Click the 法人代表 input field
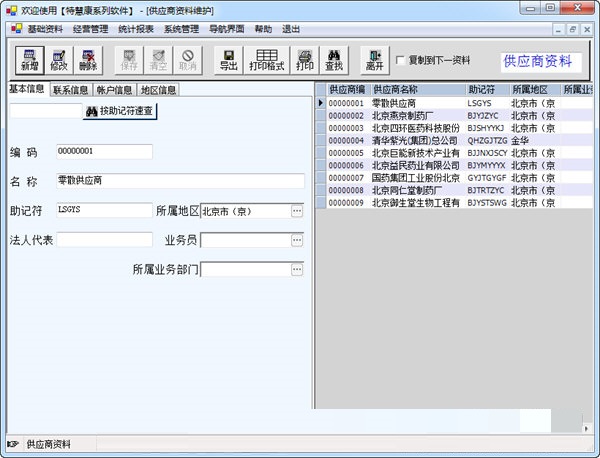Viewport: 600px width, 458px height. [x=104, y=240]
